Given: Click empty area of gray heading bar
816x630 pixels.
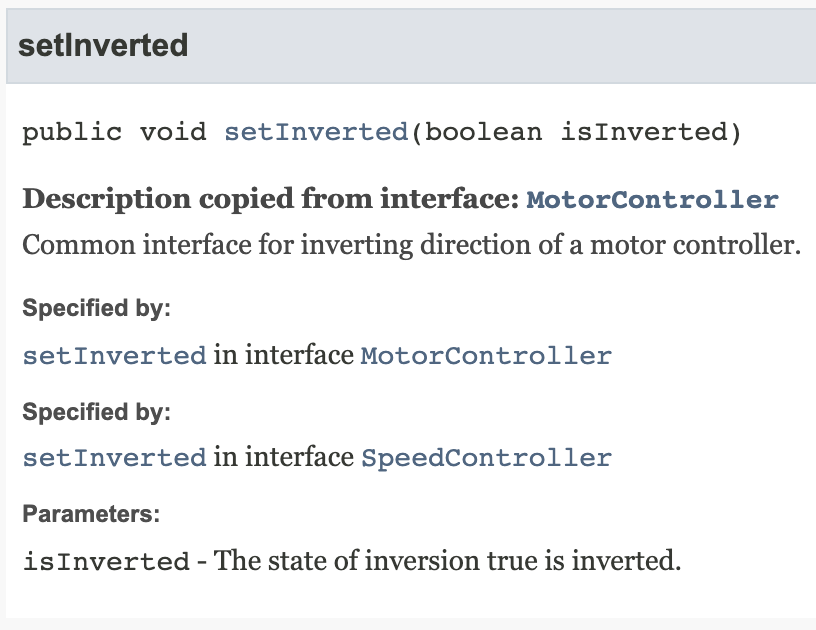Looking at the screenshot, I should (500, 46).
